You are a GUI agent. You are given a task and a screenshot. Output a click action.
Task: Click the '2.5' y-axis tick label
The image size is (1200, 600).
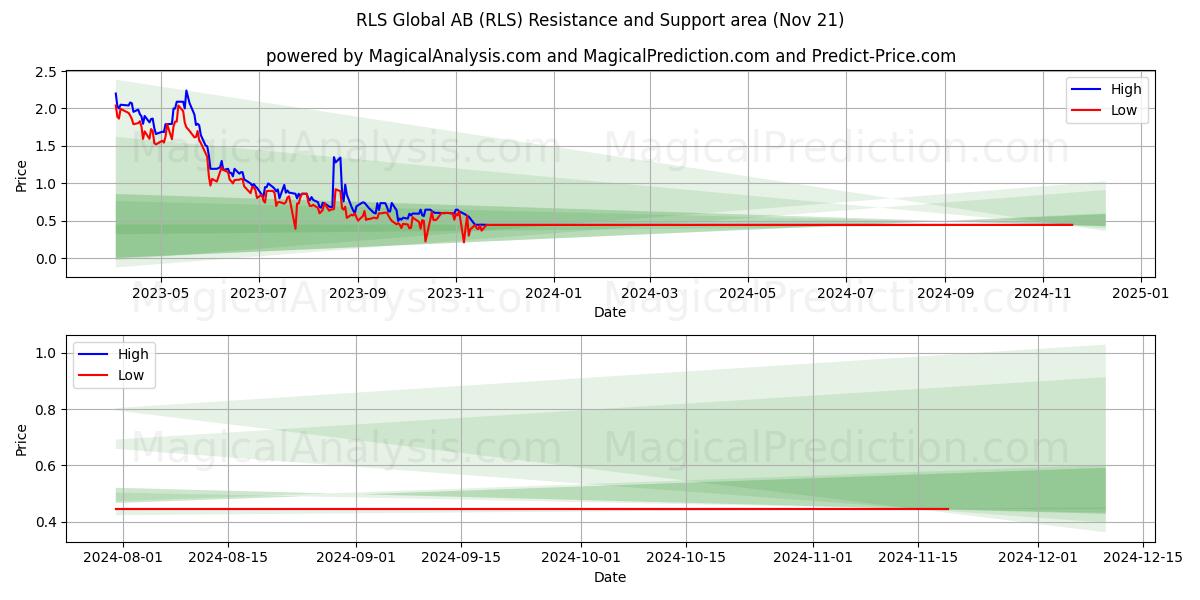point(45,73)
